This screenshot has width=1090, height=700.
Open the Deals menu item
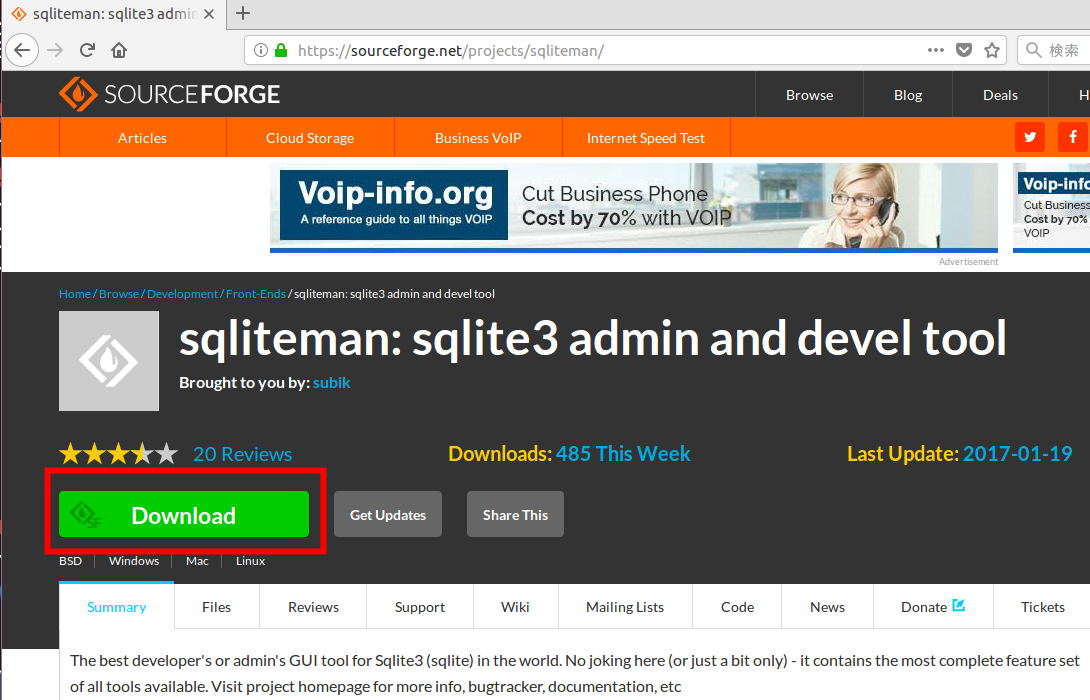pyautogui.click(x=1000, y=95)
